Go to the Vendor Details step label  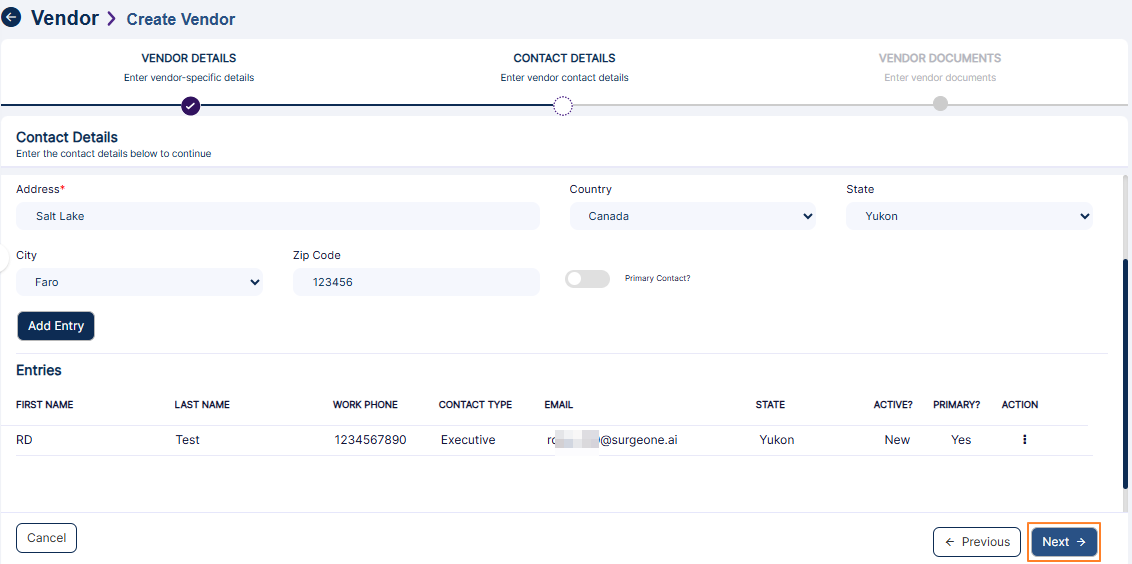pyautogui.click(x=189, y=58)
